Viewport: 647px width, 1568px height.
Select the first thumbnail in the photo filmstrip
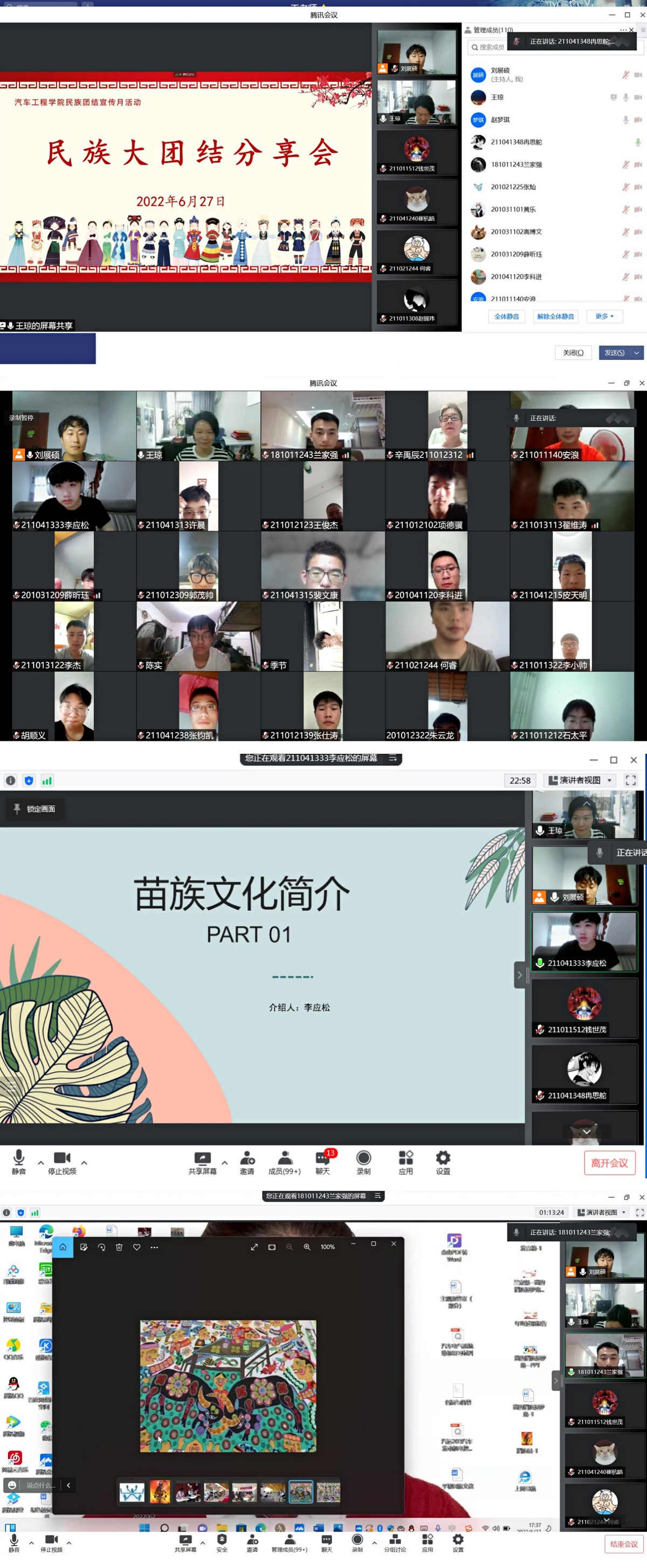coord(132,1492)
